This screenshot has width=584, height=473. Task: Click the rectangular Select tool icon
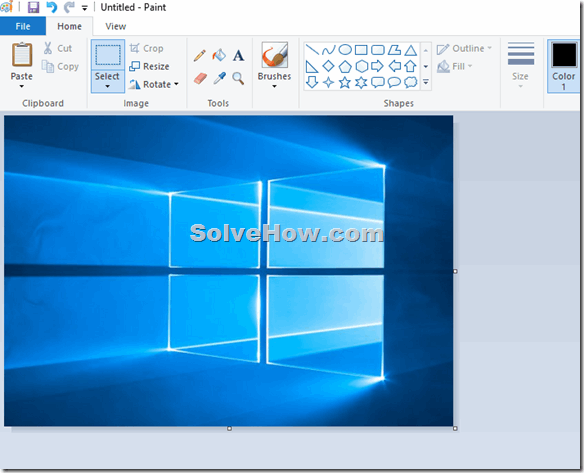(x=108, y=55)
